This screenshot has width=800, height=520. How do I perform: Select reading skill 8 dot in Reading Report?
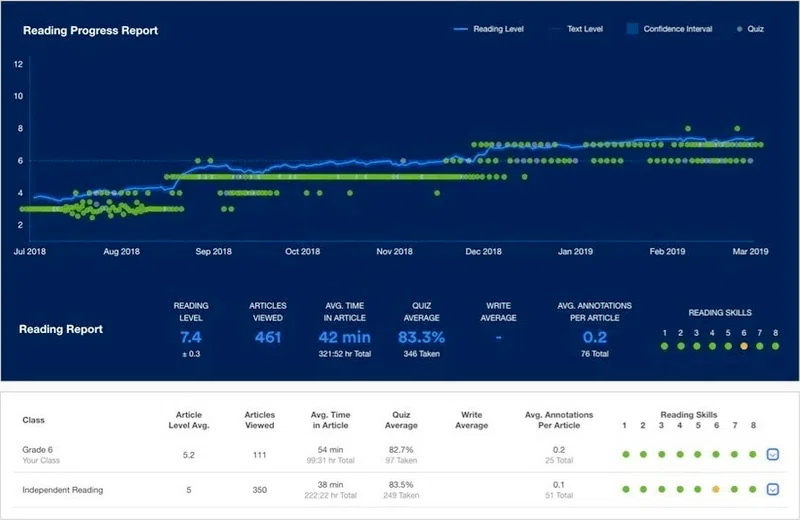[x=776, y=346]
